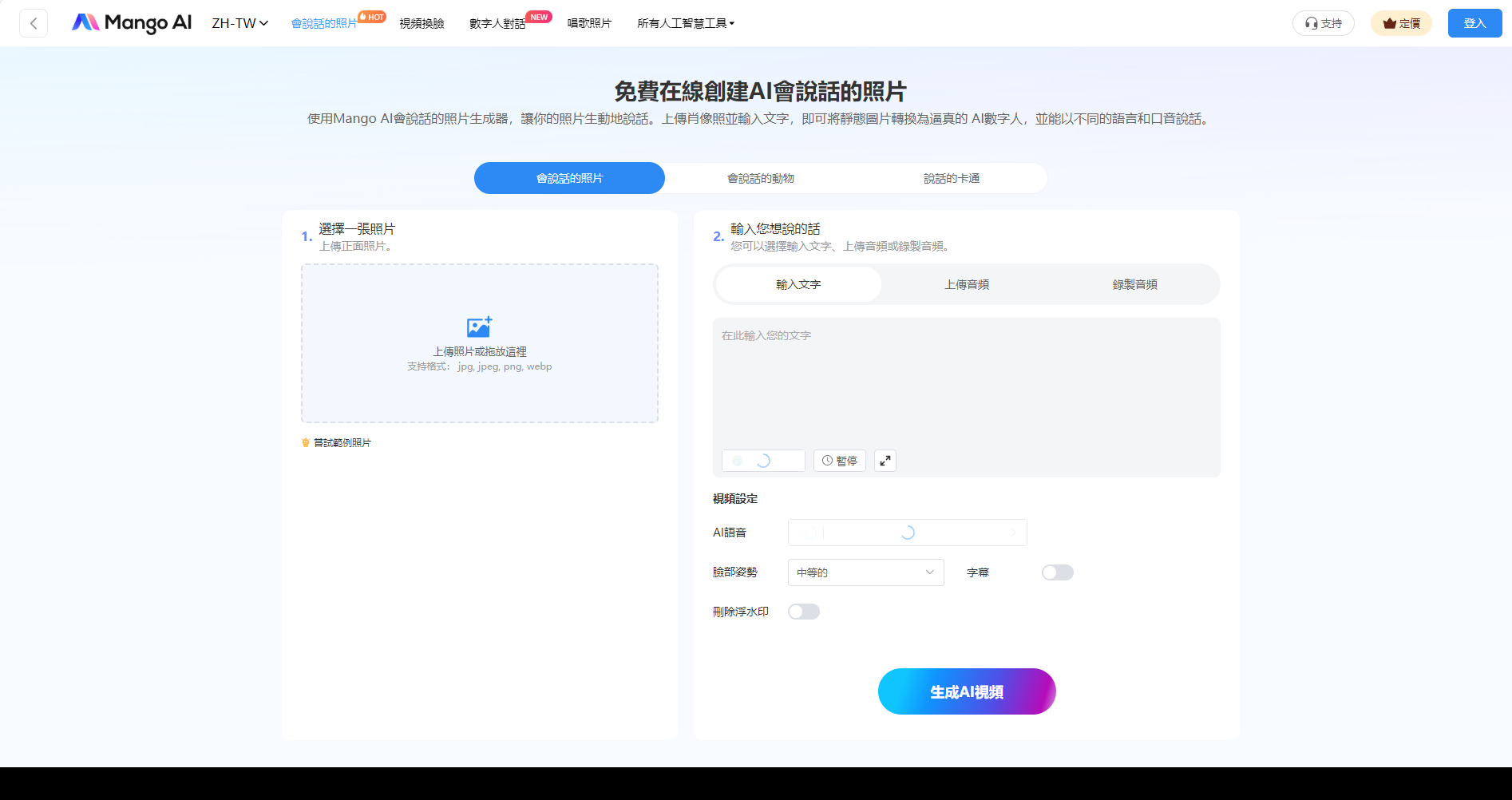Screen dimensions: 1512x800
Task: Click the 登入 login button
Action: coord(1474,23)
